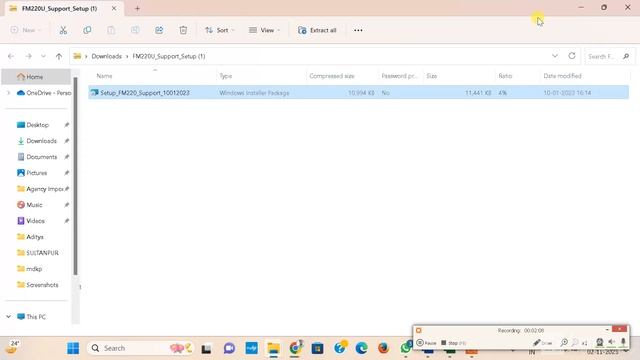Click FM220U_Support_Setup (1) in address path
The height and width of the screenshot is (360, 640).
(x=169, y=56)
